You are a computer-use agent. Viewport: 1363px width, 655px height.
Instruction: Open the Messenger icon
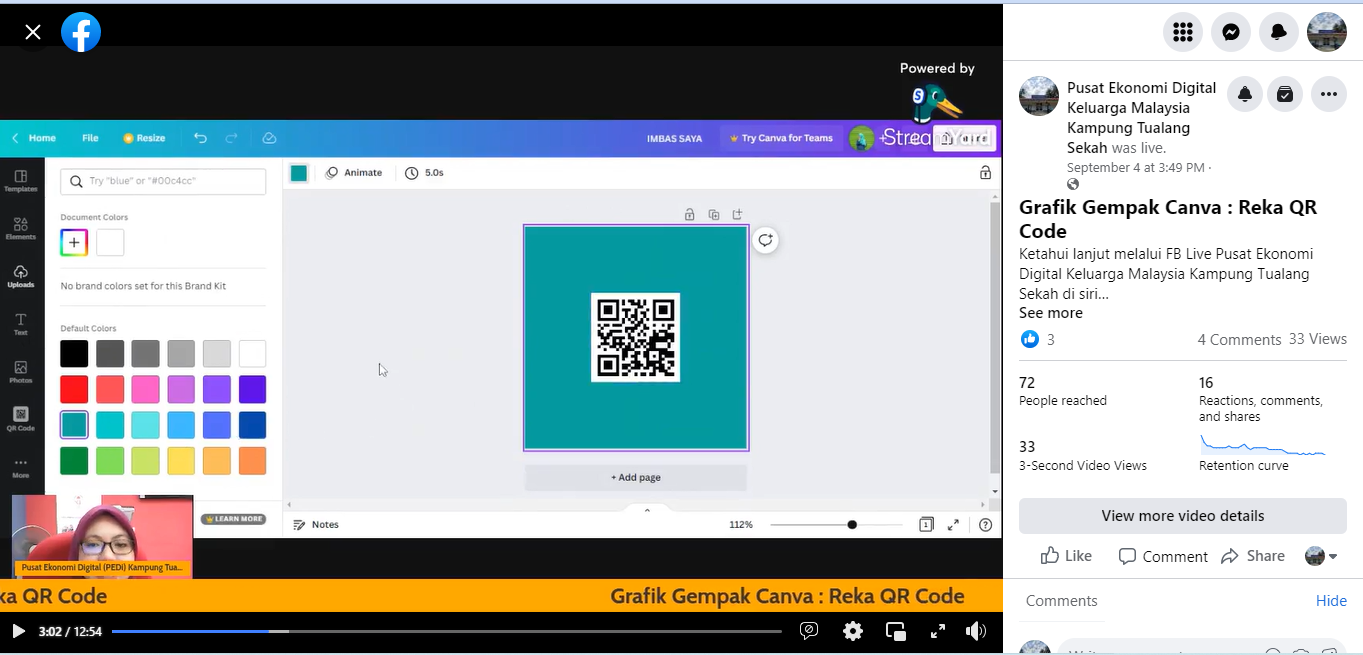click(x=1231, y=32)
